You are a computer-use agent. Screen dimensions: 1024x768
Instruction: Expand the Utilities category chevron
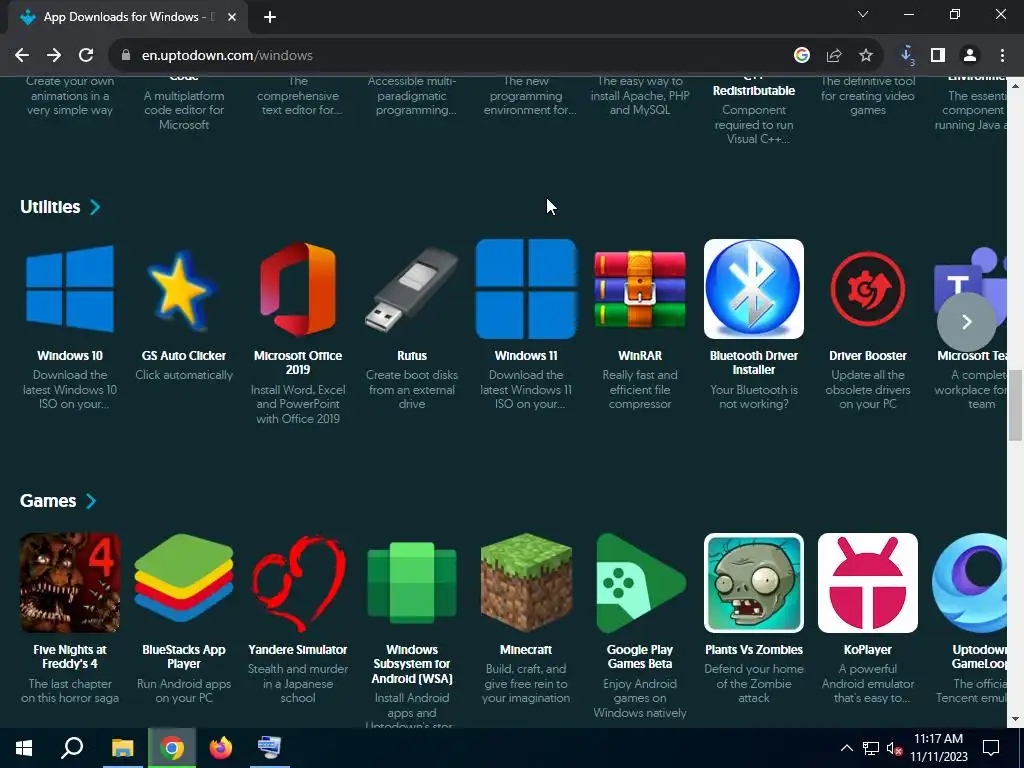point(95,207)
